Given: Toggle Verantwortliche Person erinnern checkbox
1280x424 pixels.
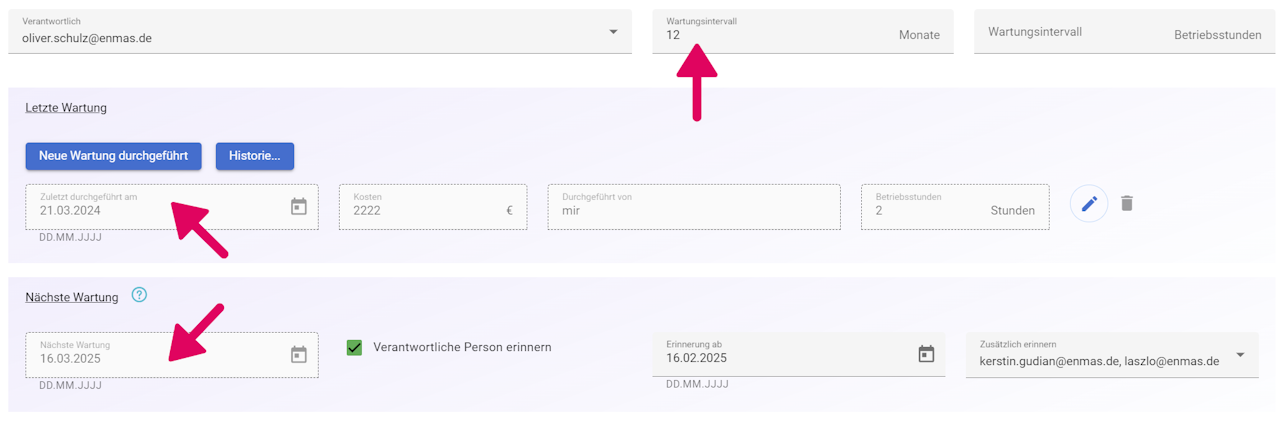Looking at the screenshot, I should coord(354,348).
